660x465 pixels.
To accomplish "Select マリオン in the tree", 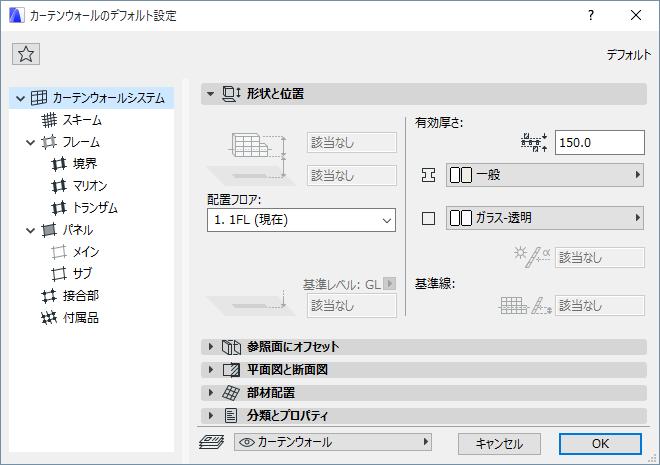I will click(90, 186).
